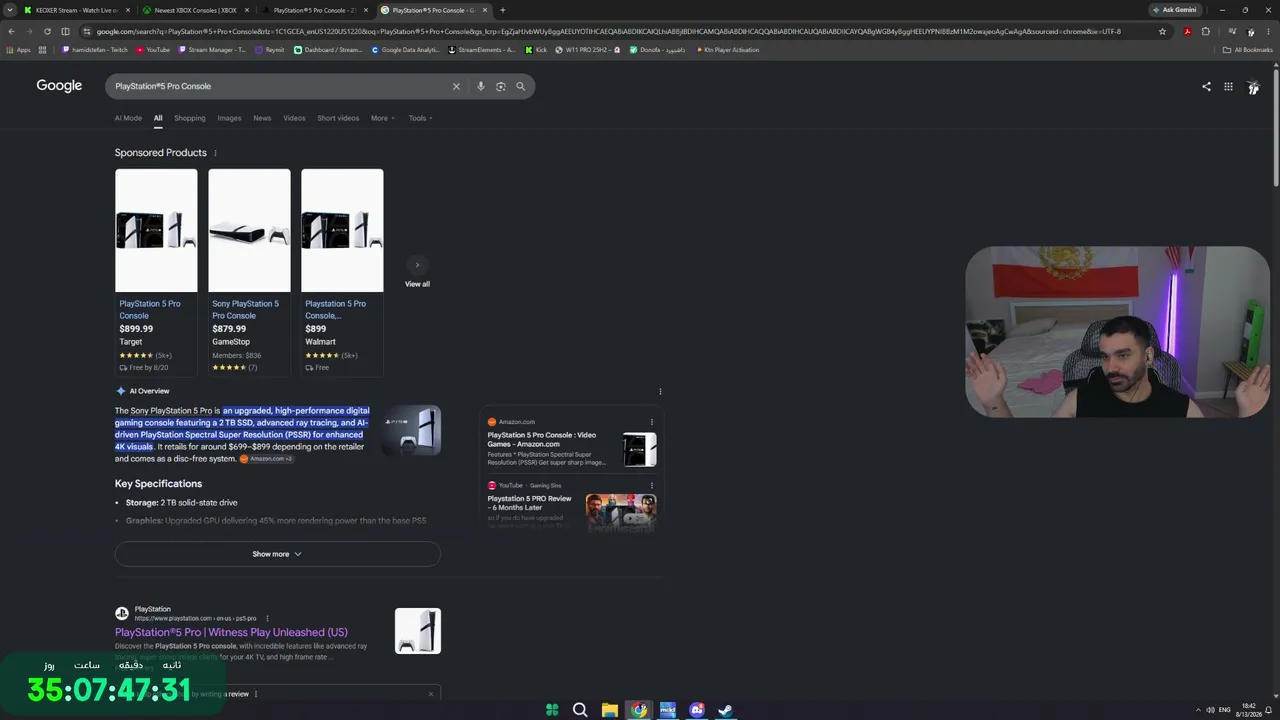Open the Amazon.com +3 sources chip

point(266,459)
